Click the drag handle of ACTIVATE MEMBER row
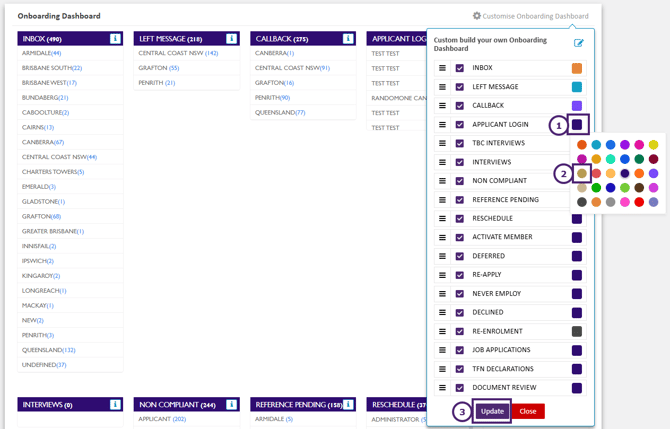 (x=442, y=237)
